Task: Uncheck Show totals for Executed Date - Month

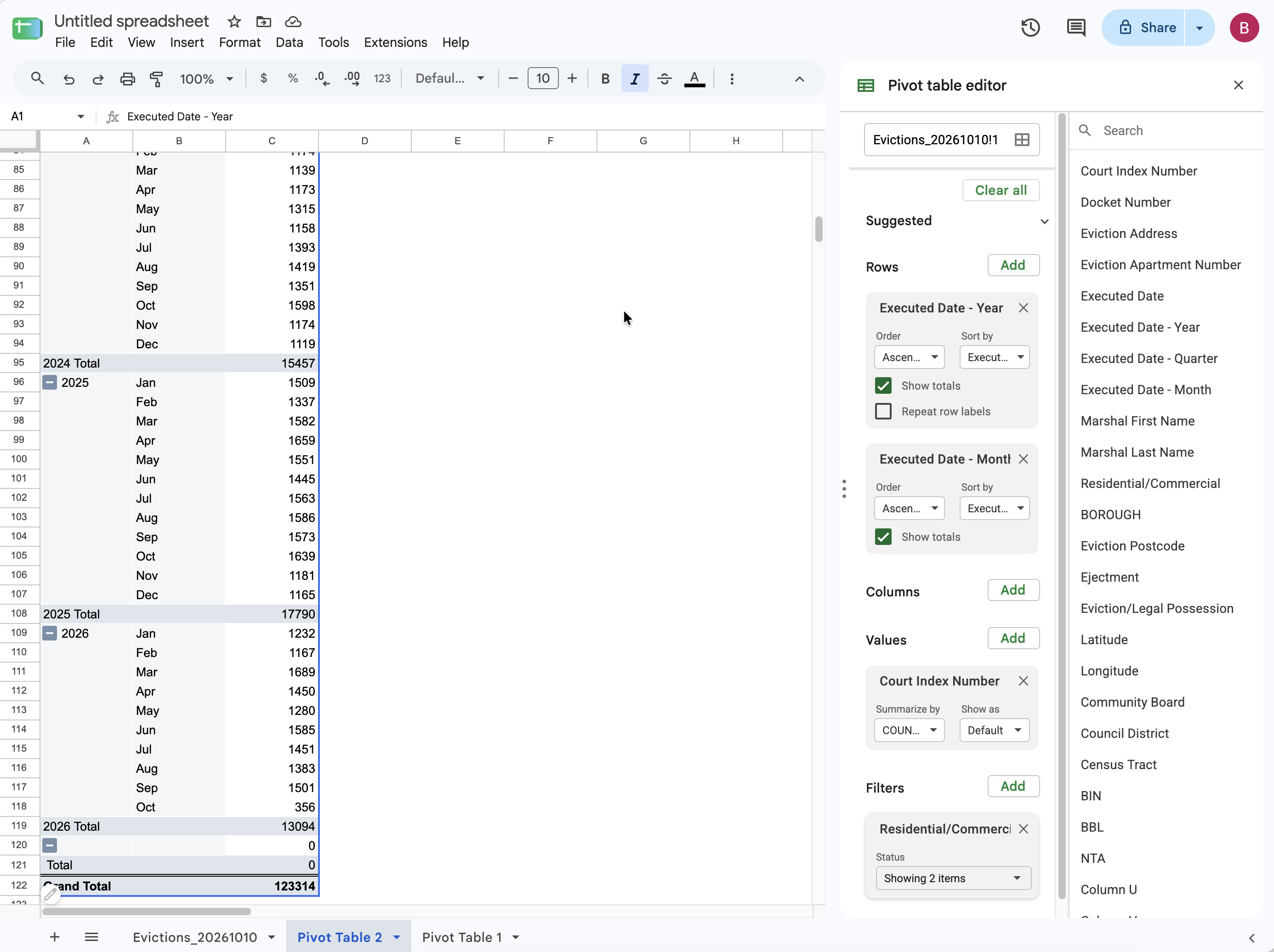Action: coord(883,537)
